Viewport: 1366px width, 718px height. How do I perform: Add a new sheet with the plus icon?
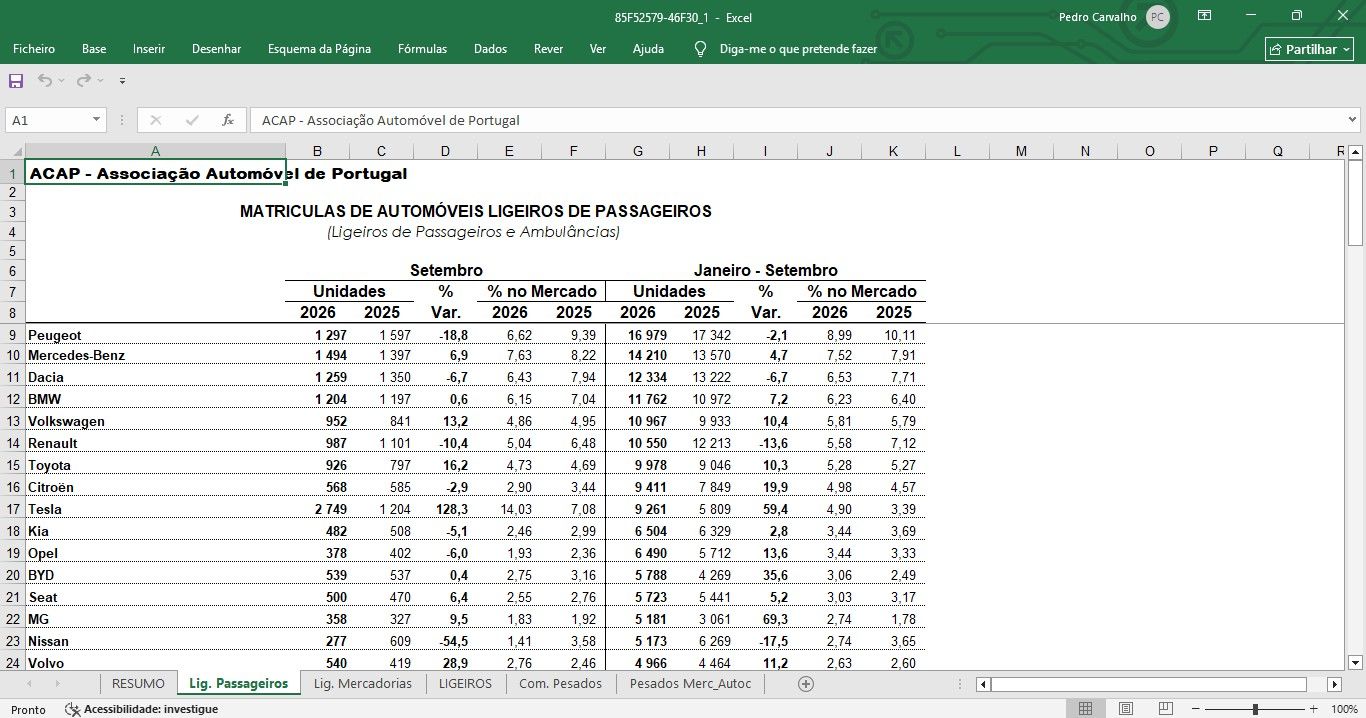806,684
